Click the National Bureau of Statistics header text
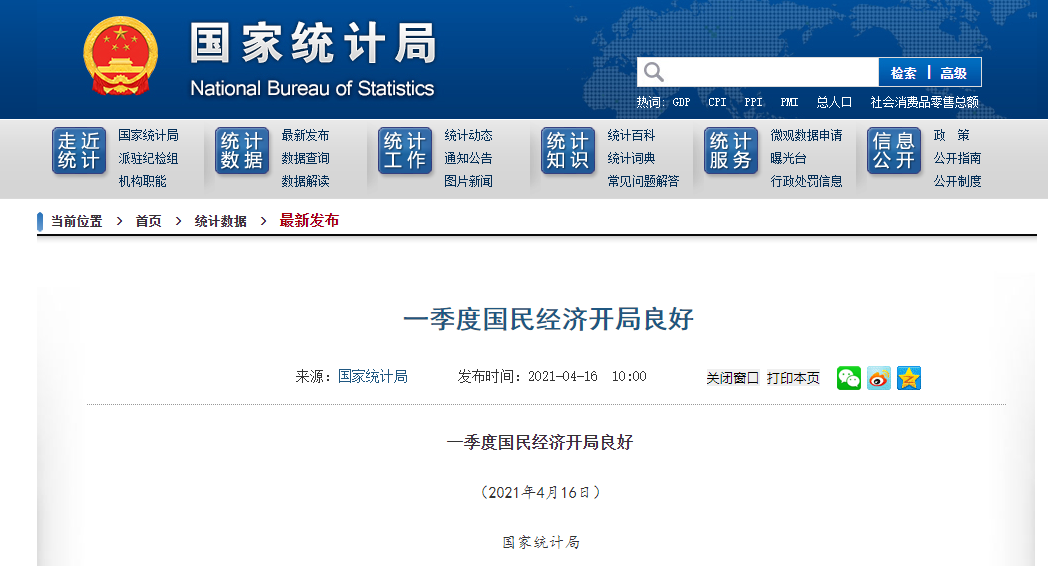This screenshot has height=566, width=1048. pos(312,88)
